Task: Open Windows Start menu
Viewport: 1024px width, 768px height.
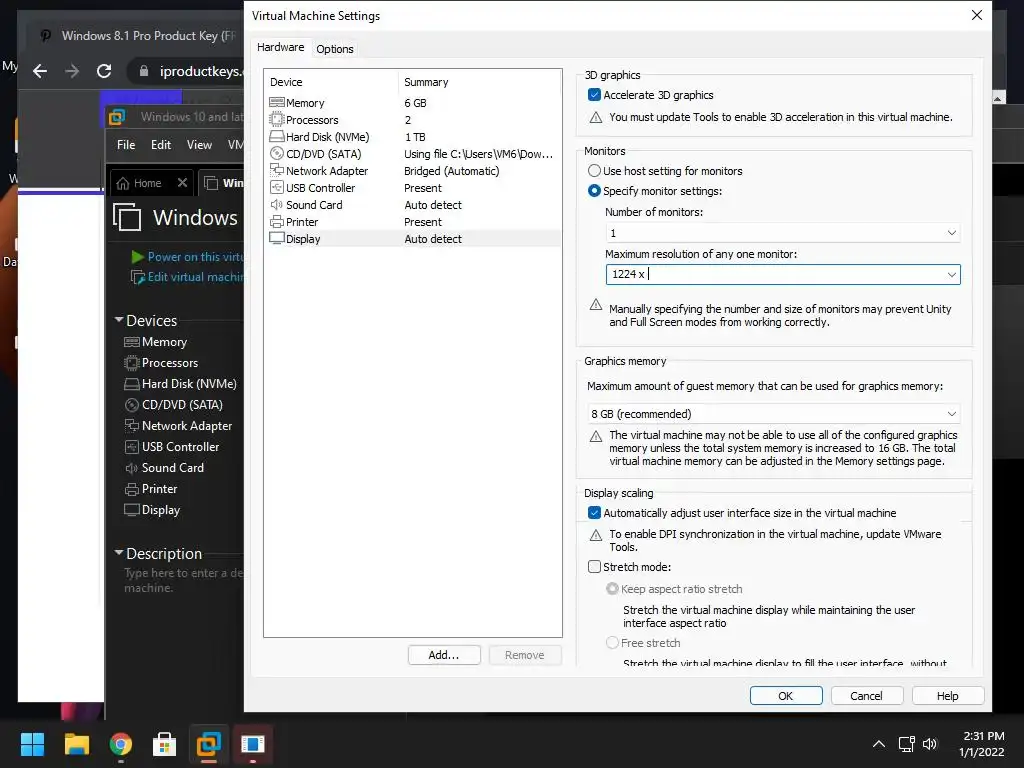Action: (x=33, y=744)
